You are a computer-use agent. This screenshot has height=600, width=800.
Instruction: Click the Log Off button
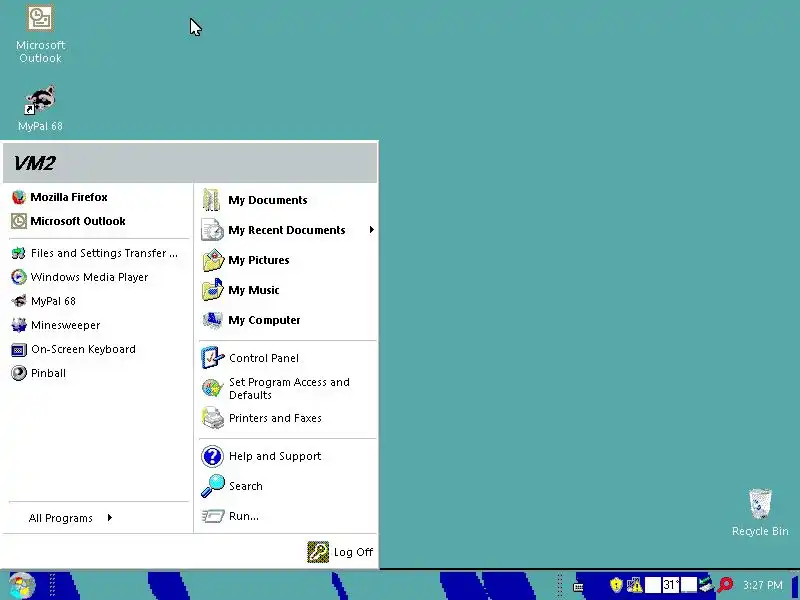tap(340, 552)
